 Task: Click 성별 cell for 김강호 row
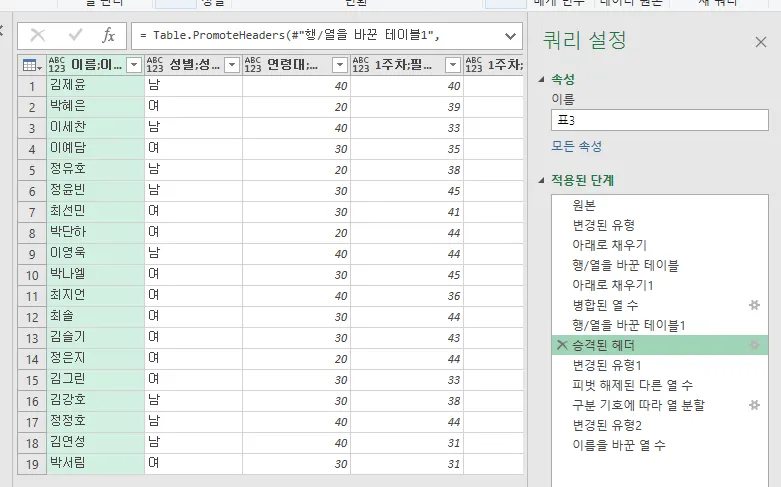[x=193, y=400]
